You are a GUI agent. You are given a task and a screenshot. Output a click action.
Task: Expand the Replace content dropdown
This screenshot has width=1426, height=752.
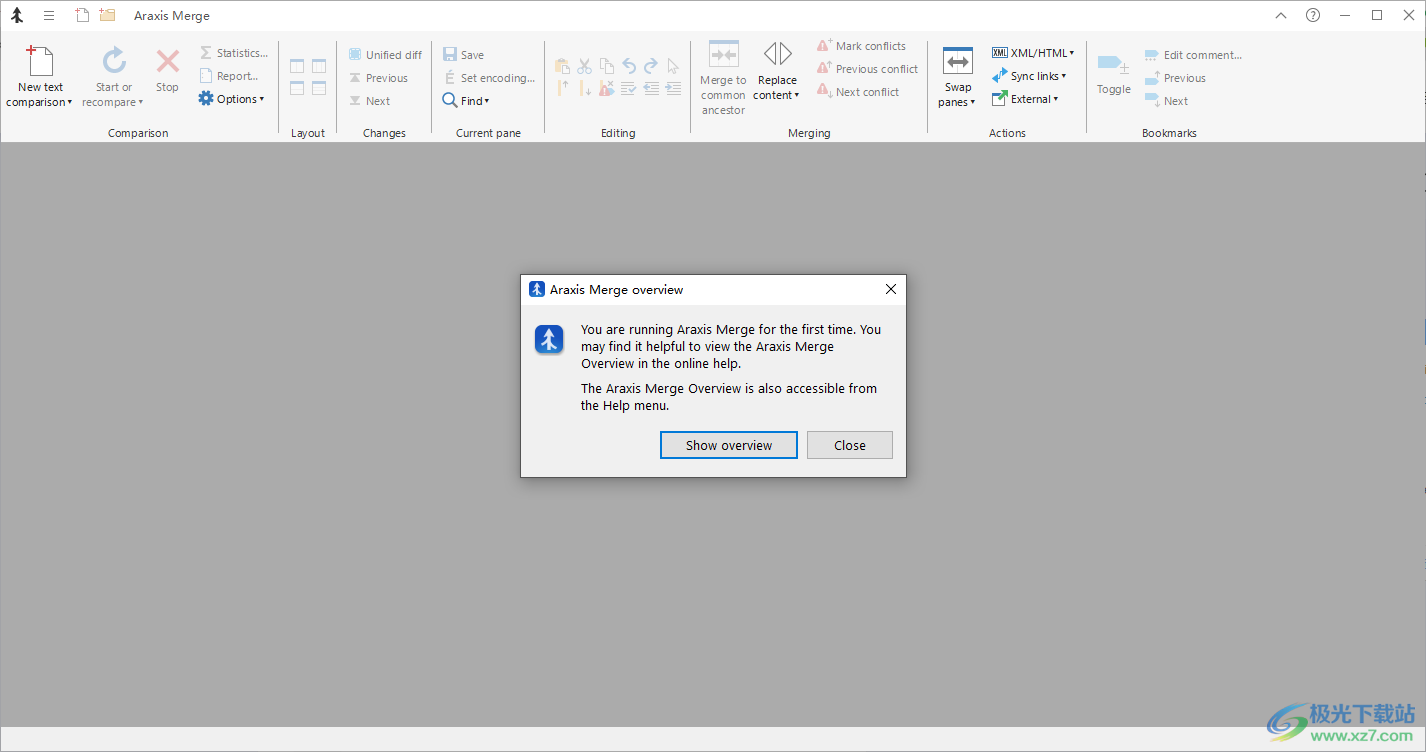(x=777, y=72)
